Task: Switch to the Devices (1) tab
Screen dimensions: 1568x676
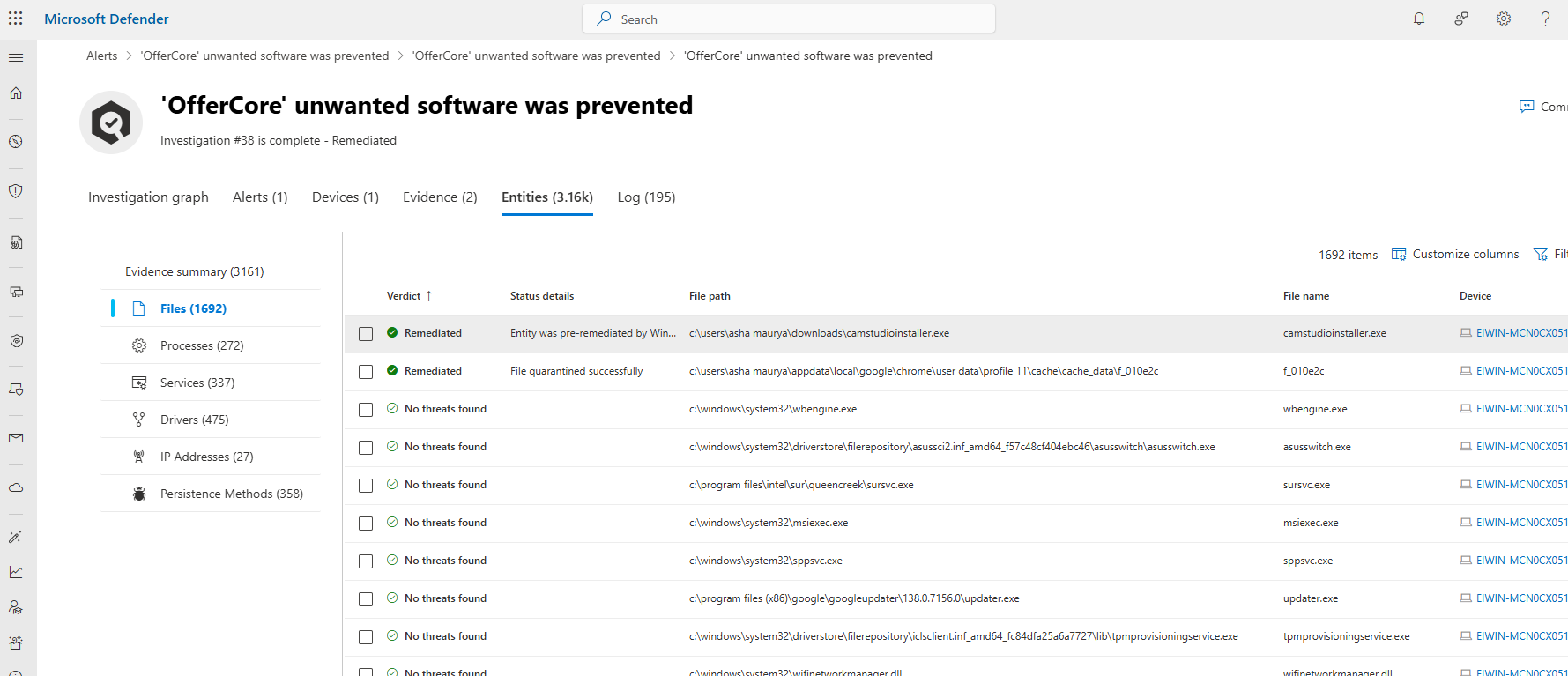Action: [346, 197]
